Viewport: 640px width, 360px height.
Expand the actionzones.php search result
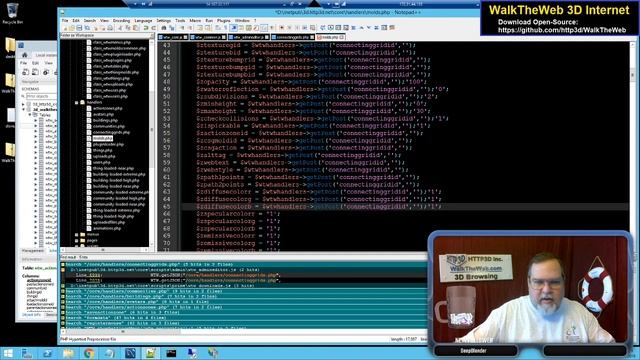63,307
